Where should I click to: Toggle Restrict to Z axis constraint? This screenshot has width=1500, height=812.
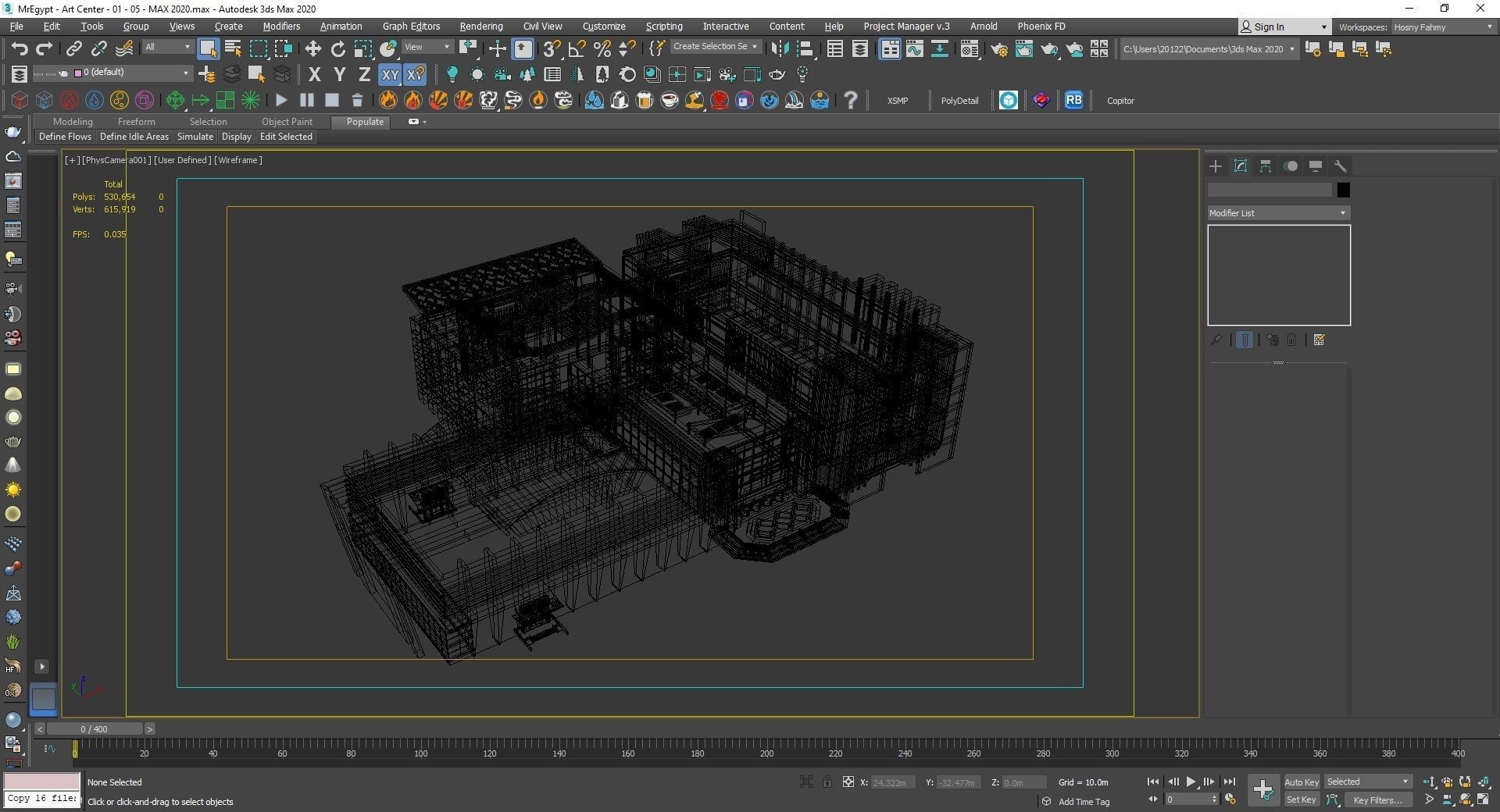(x=364, y=74)
